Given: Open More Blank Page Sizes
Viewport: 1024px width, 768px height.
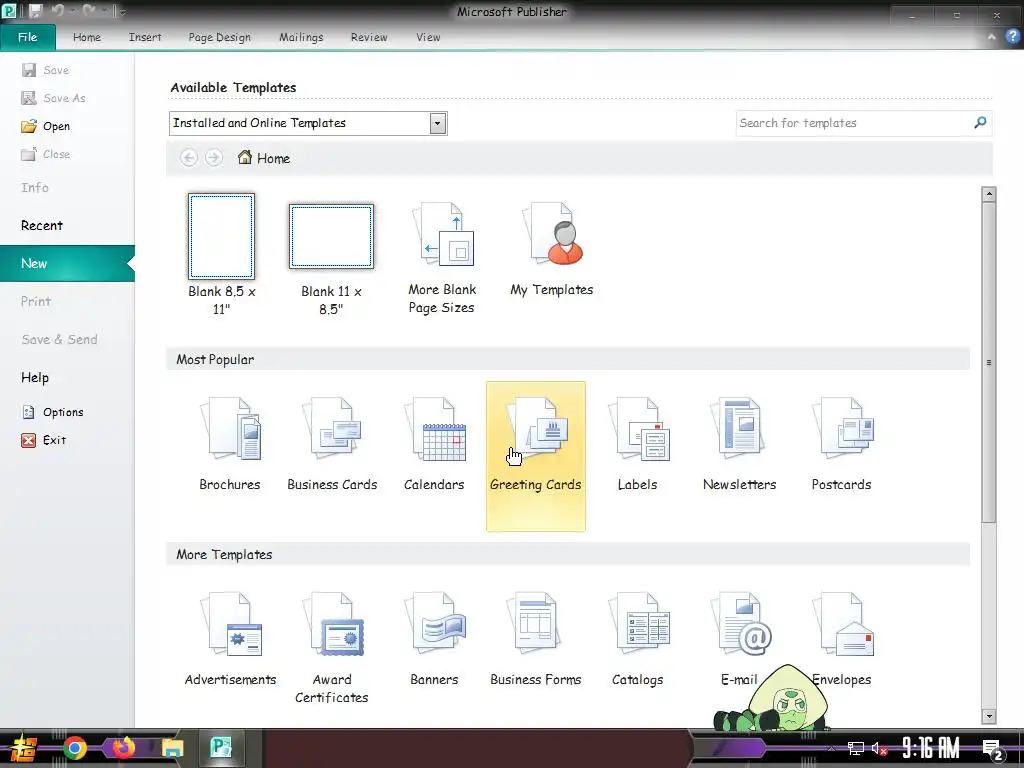Looking at the screenshot, I should (442, 258).
